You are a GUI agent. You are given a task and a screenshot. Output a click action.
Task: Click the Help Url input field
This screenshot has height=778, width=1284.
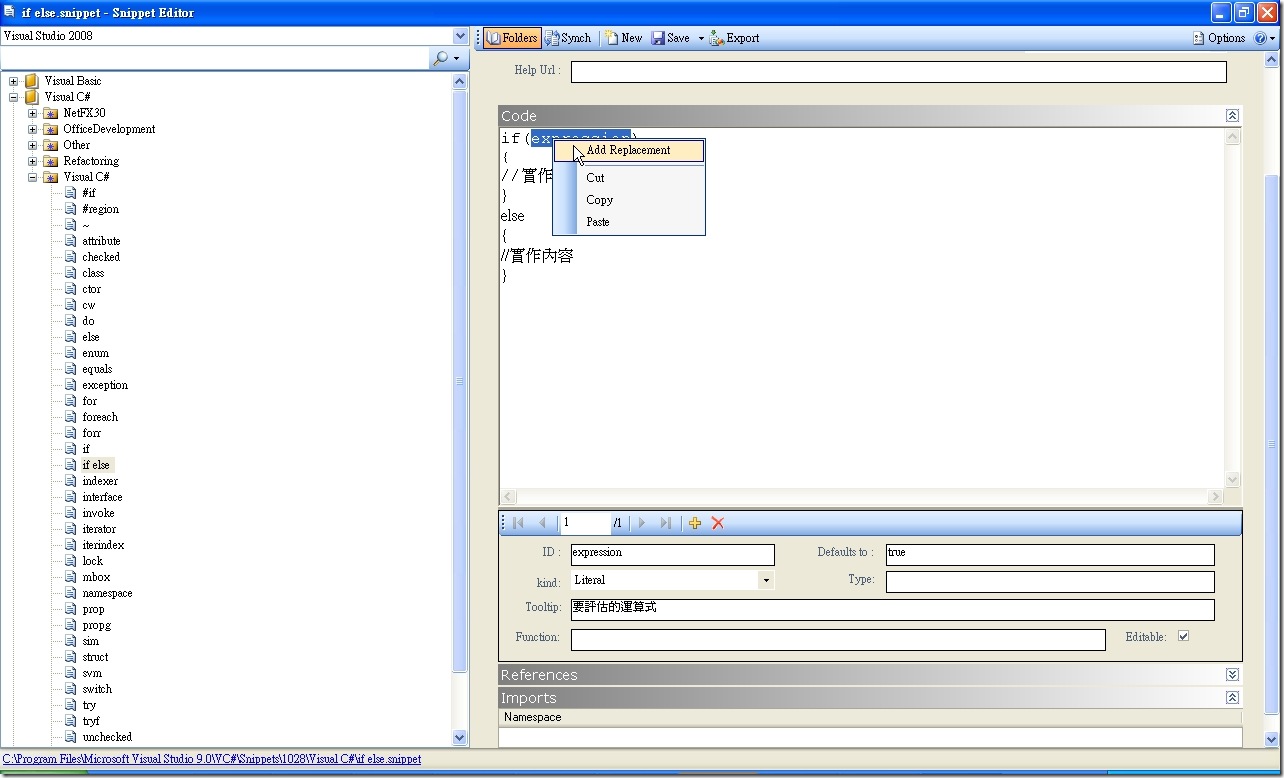click(x=898, y=72)
